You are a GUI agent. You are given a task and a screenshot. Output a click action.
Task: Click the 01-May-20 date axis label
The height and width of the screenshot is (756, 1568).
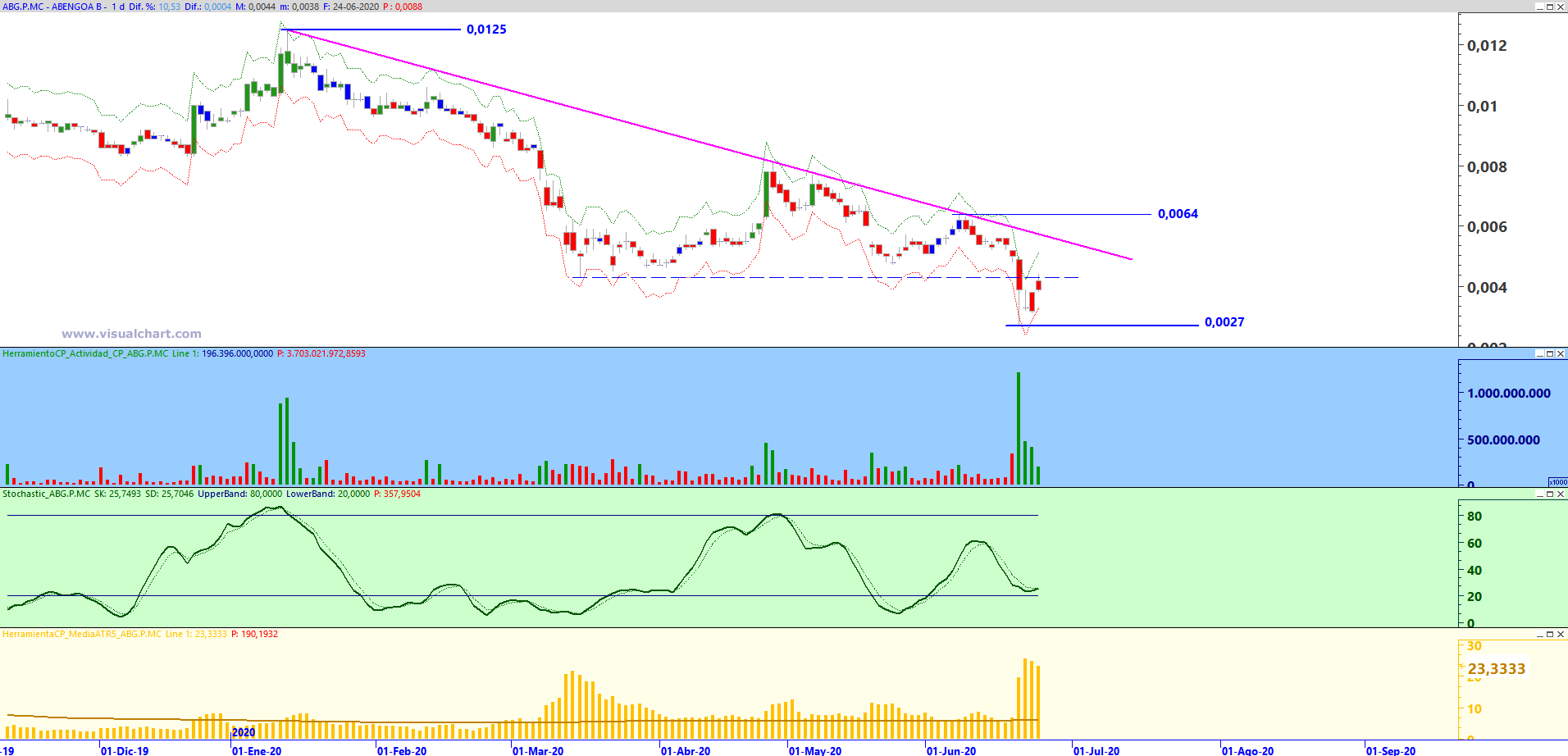(815, 750)
